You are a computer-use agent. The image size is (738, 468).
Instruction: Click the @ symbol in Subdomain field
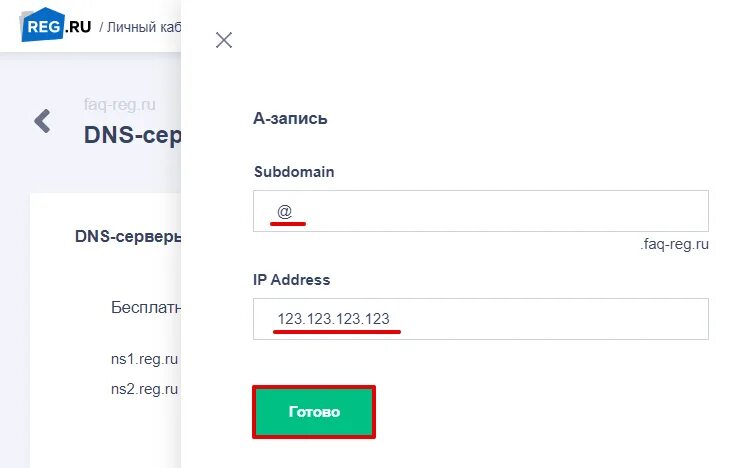pyautogui.click(x=284, y=212)
